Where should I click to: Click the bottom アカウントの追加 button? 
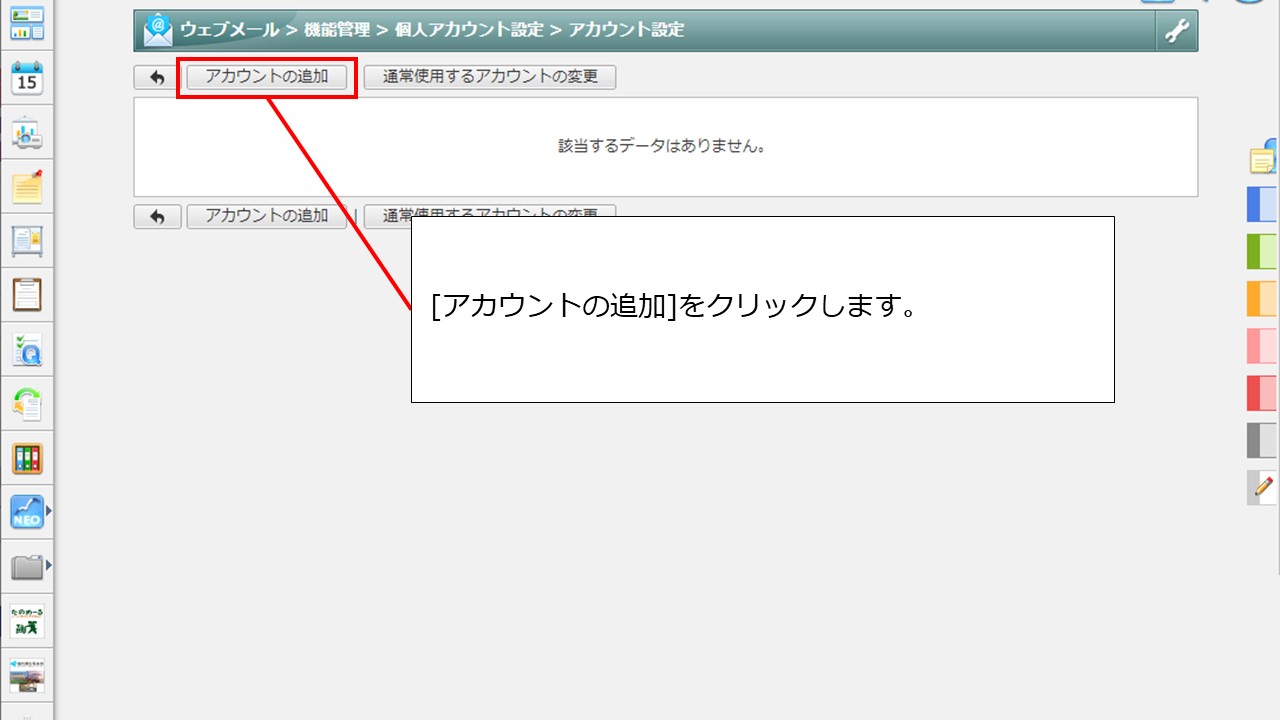coord(267,216)
